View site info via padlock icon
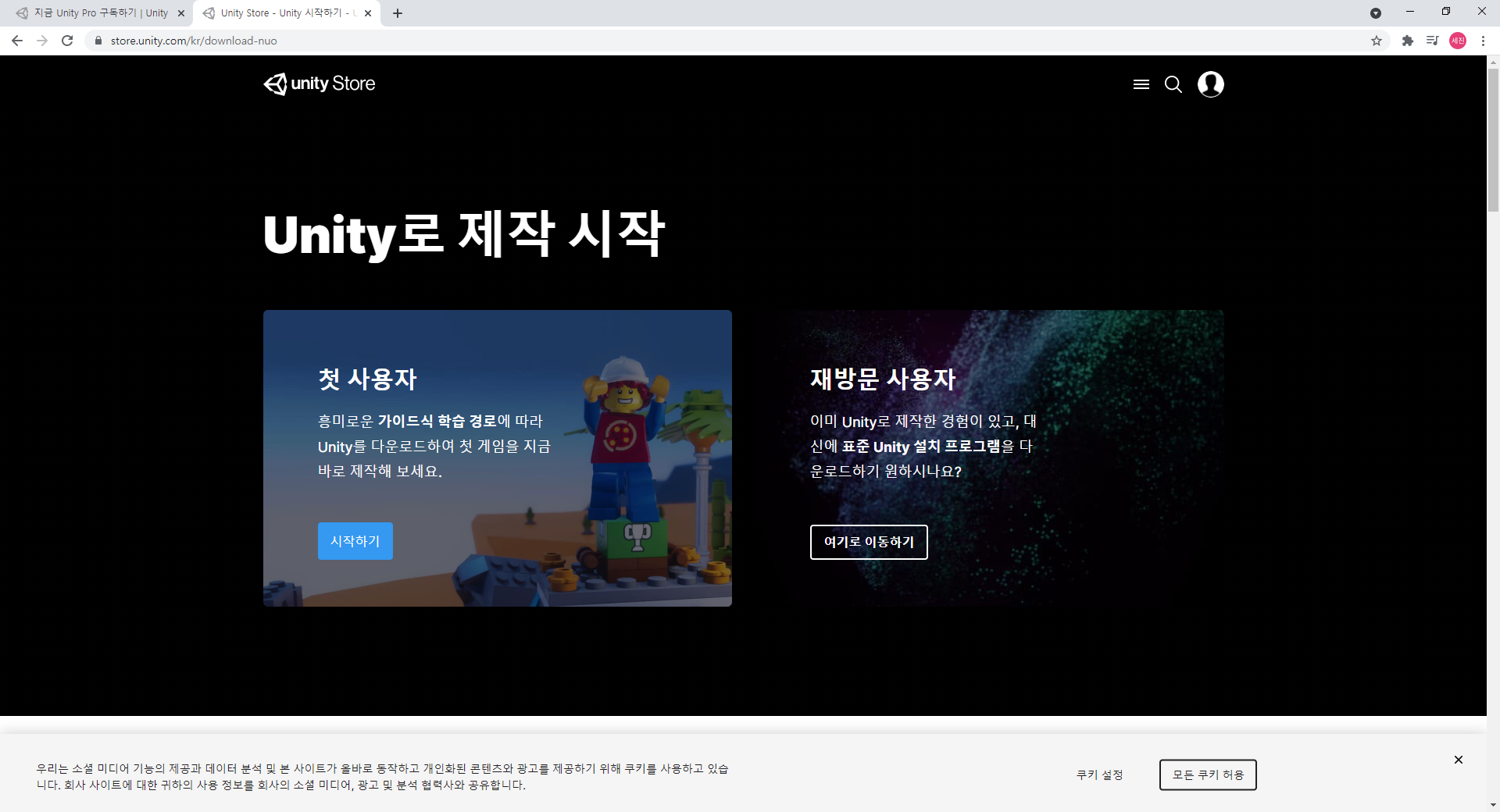1500x812 pixels. coord(98,41)
